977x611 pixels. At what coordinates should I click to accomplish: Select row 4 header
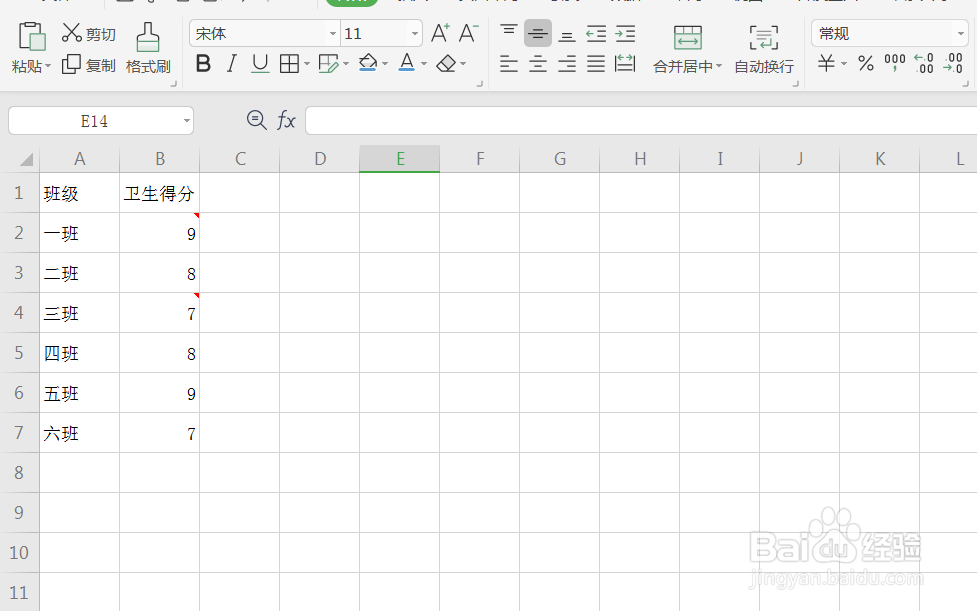click(19, 313)
